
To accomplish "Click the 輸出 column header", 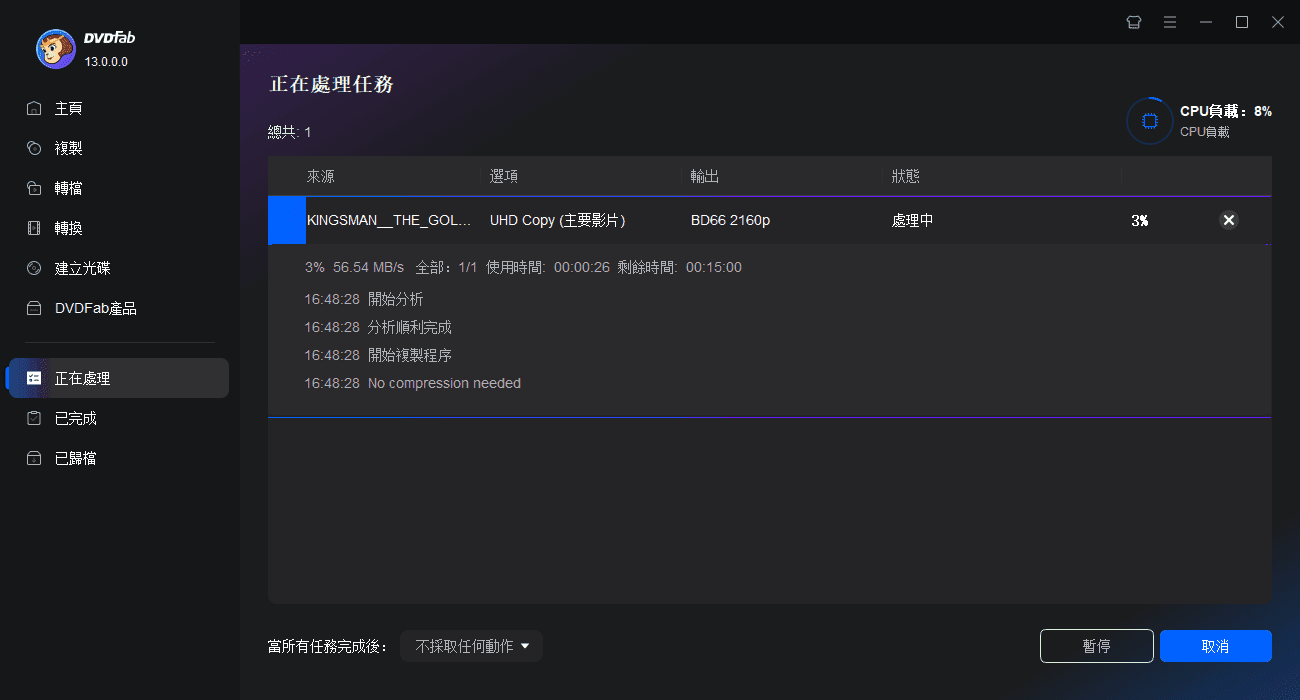I will [705, 176].
